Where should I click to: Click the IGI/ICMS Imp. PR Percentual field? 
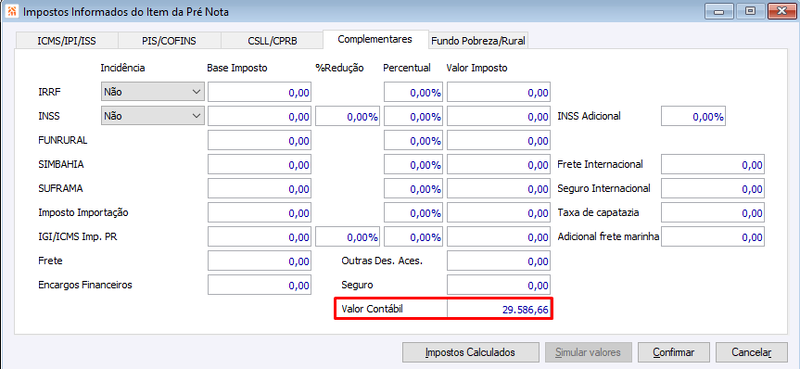pos(413,237)
